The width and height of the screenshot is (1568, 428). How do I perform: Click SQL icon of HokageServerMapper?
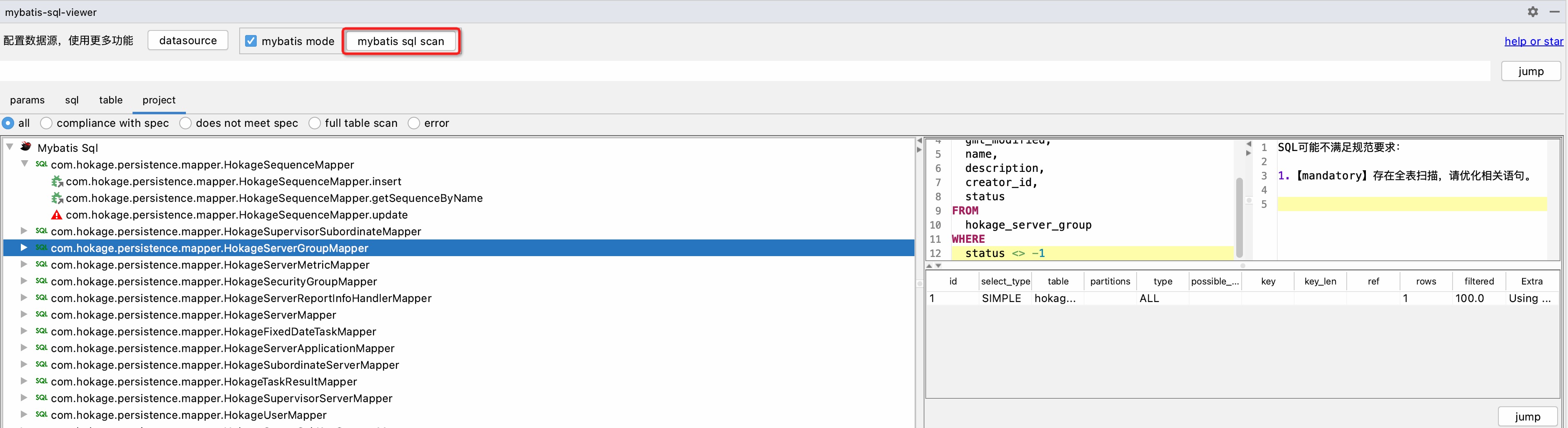click(41, 314)
